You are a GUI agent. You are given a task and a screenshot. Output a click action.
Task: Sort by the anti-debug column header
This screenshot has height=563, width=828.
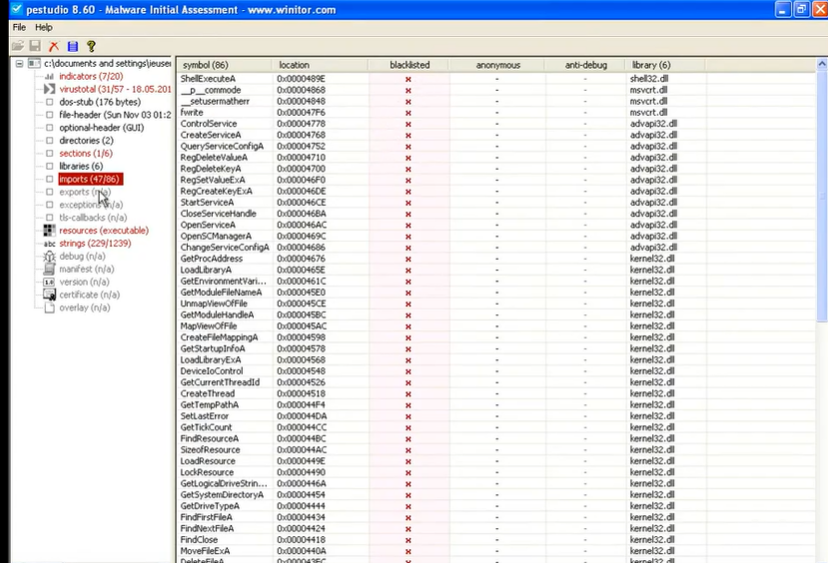[585, 65]
